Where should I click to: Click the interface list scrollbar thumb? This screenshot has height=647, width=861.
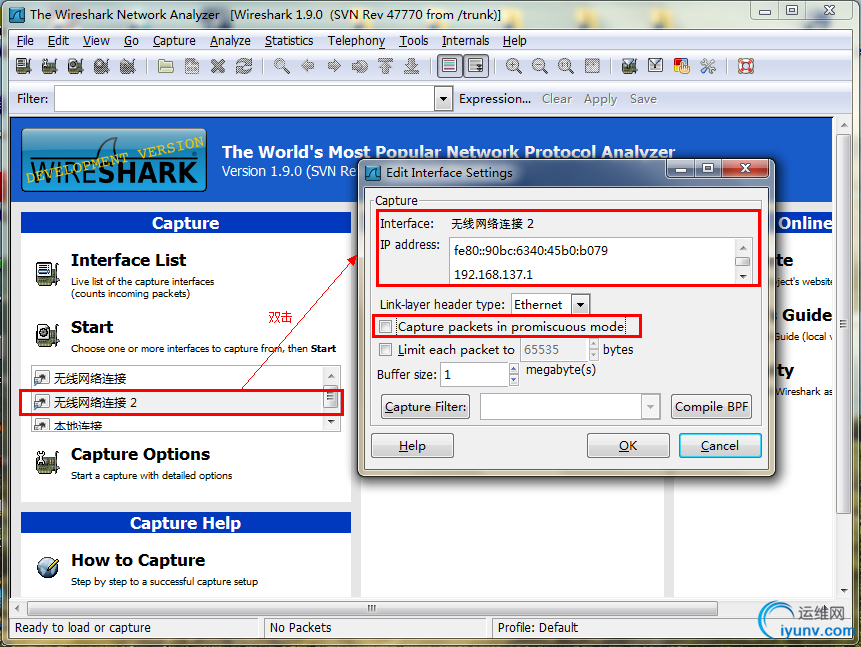point(331,397)
